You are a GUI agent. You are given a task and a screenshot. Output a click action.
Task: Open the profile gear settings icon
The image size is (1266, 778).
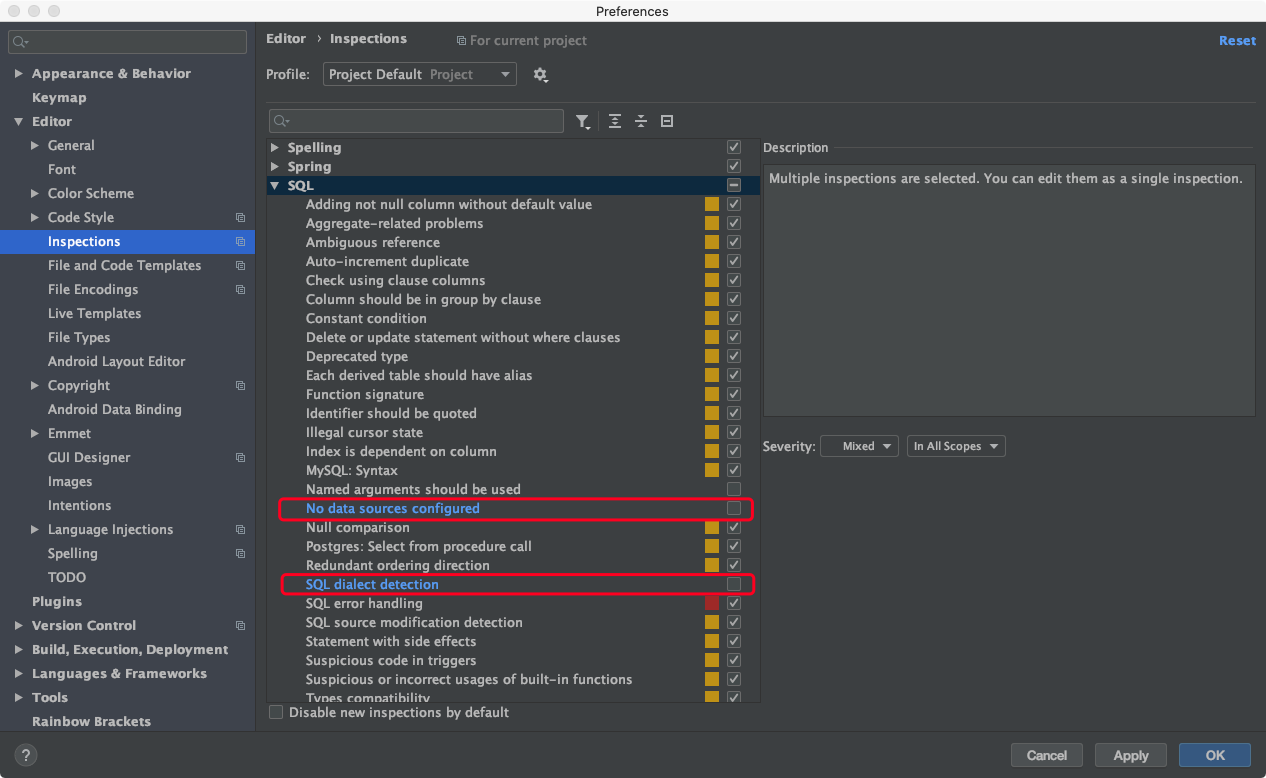541,75
